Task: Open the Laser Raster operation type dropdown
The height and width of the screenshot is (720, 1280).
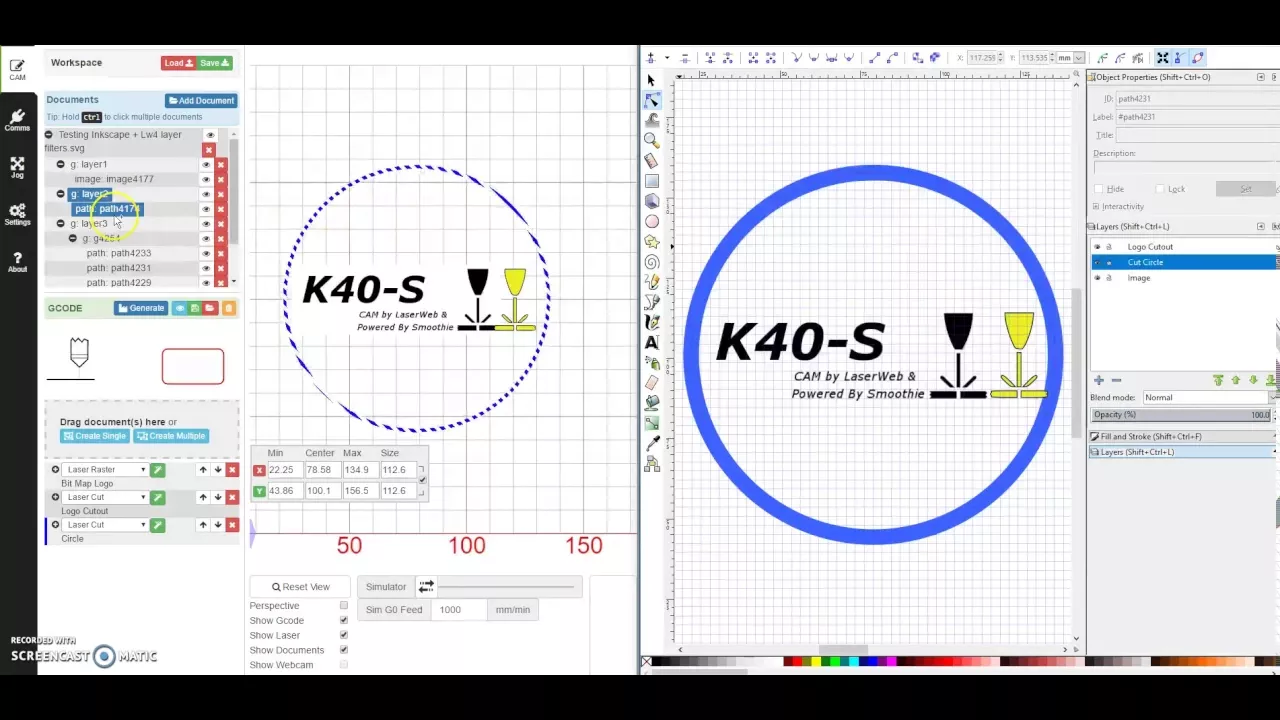Action: click(105, 470)
